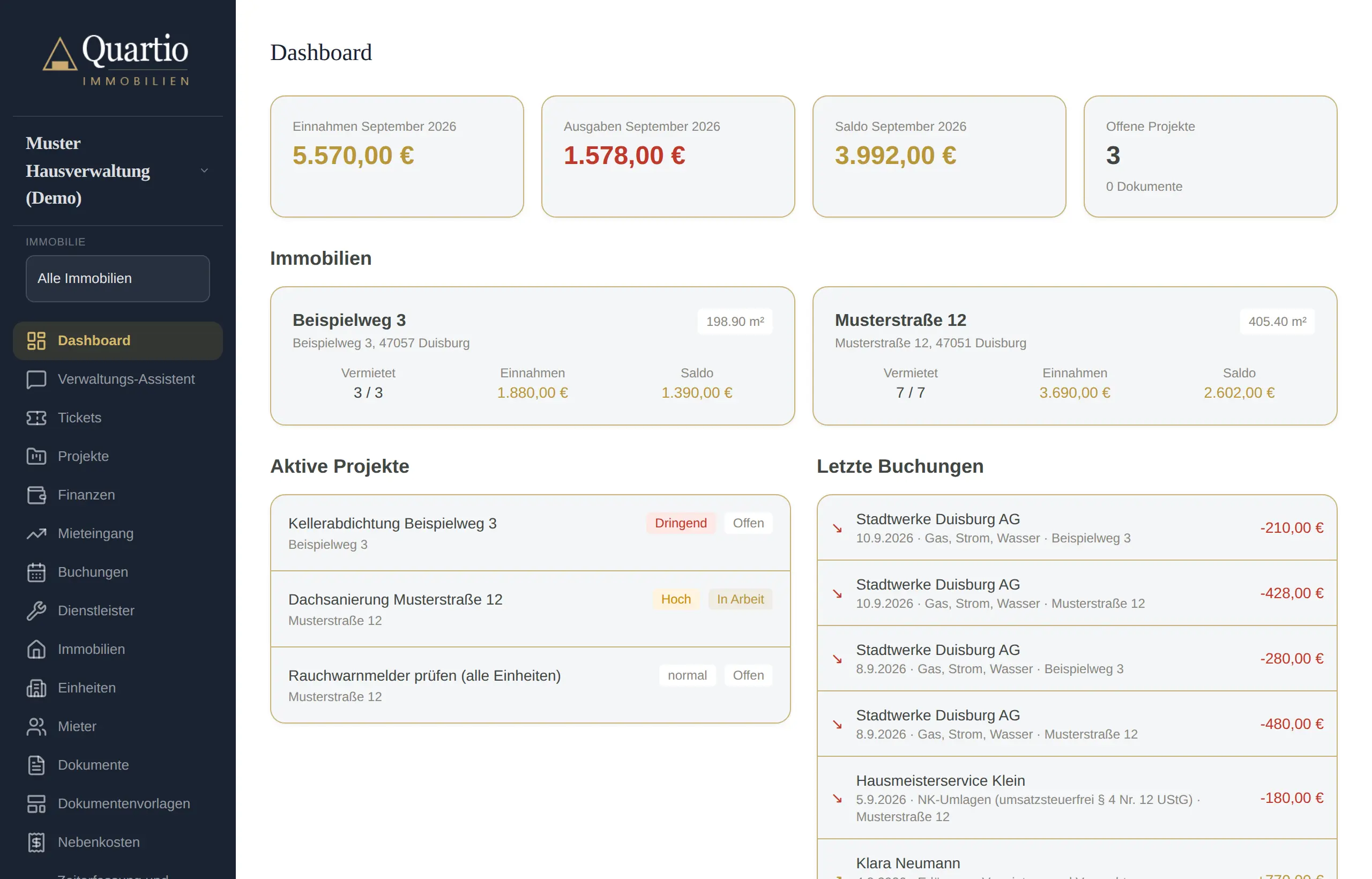Open the Musterstraße 12 property card
The height and width of the screenshot is (879, 1372).
[x=1075, y=356]
